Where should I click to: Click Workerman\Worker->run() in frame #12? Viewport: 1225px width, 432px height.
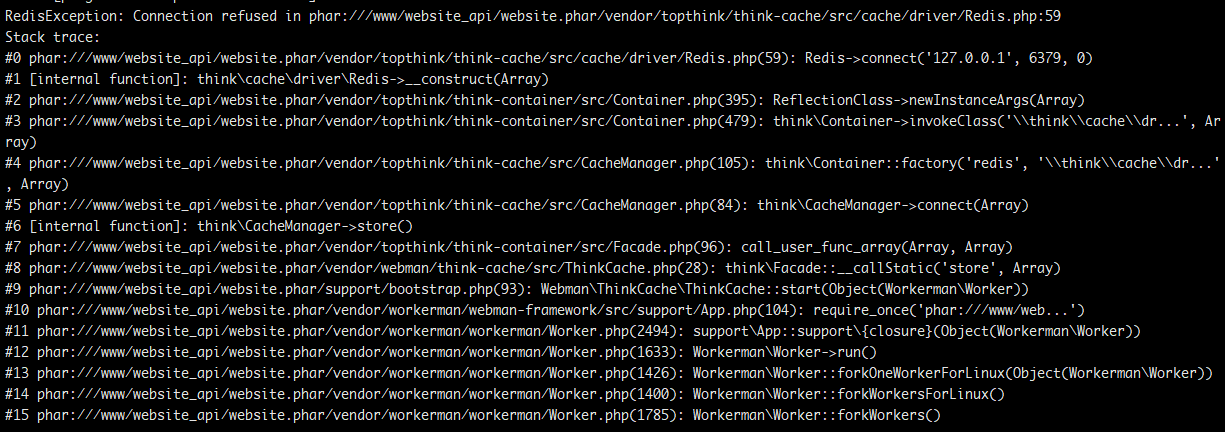click(x=784, y=352)
